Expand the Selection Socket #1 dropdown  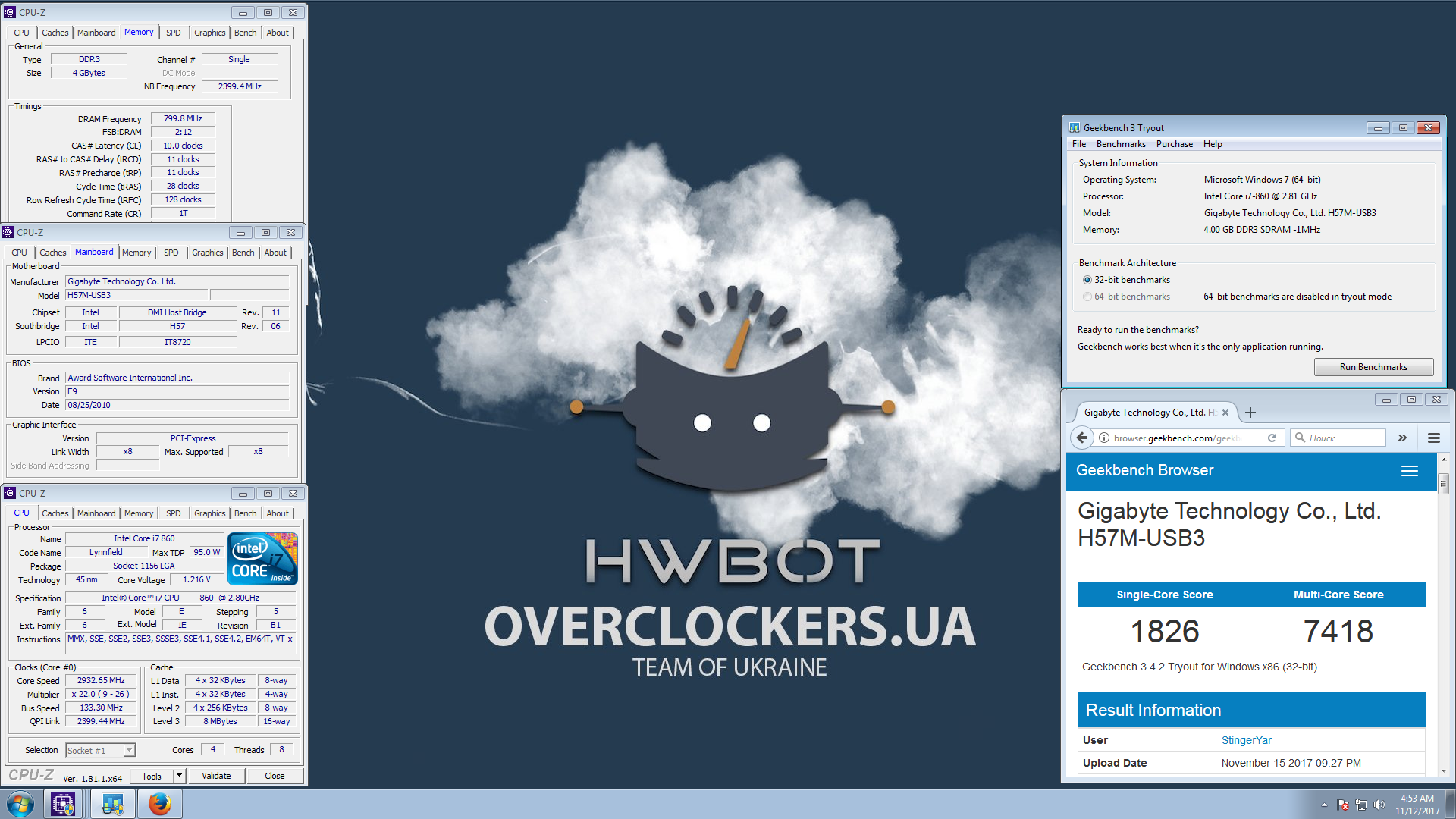(x=130, y=750)
